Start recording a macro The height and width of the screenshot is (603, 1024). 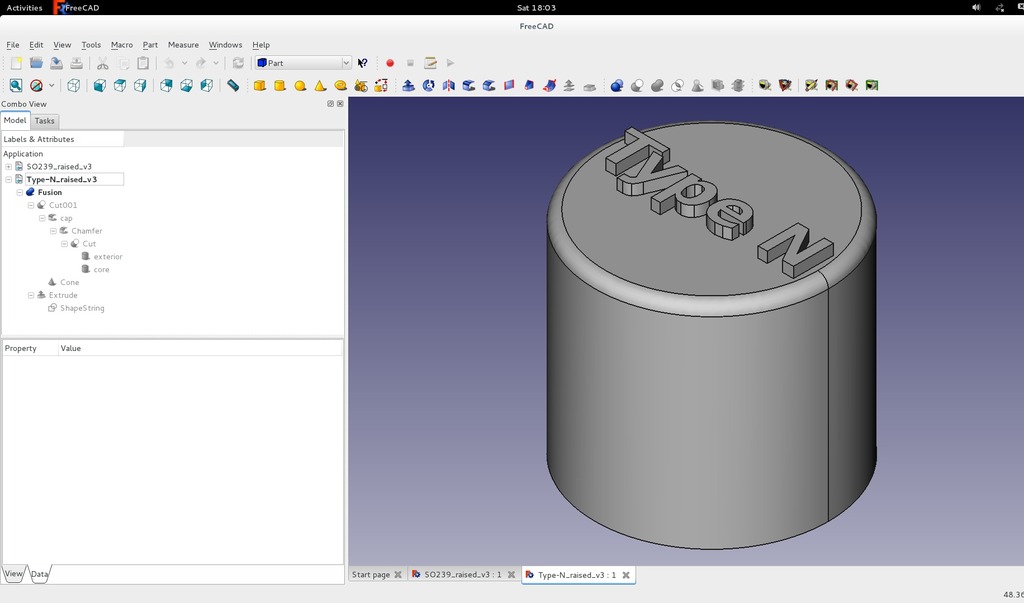389,63
